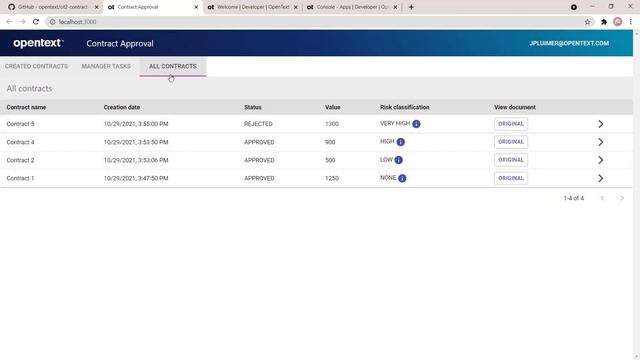640x360 pixels.
Task: Open browser extensions puzzle icon
Action: point(604,22)
